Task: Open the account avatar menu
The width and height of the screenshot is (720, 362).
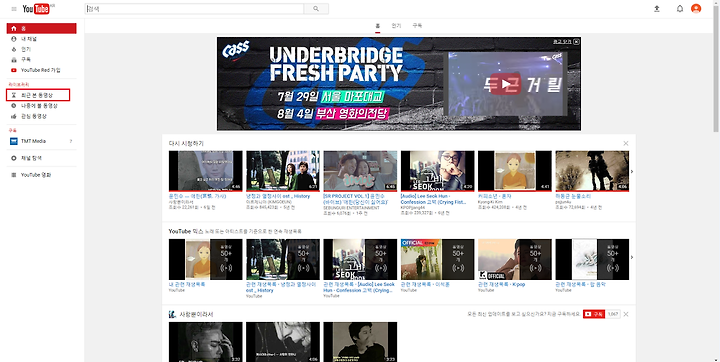Action: (696, 9)
